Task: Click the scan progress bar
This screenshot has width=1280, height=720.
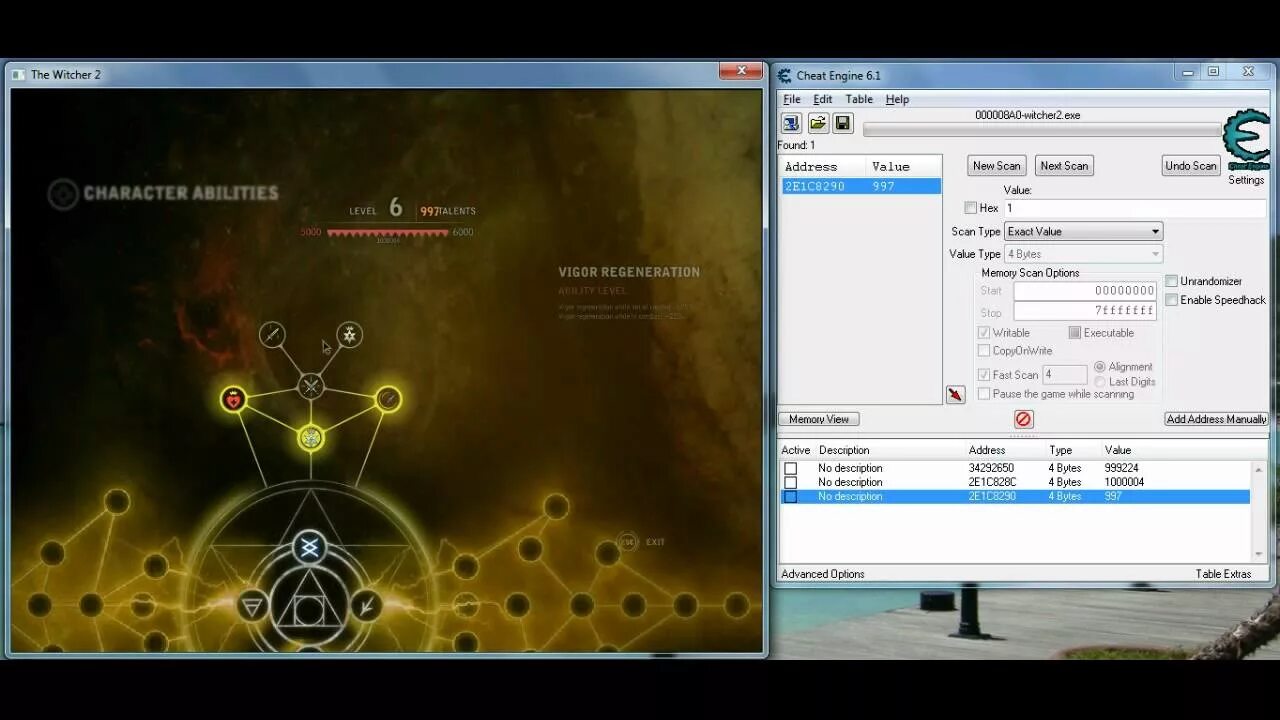Action: 1041,130
